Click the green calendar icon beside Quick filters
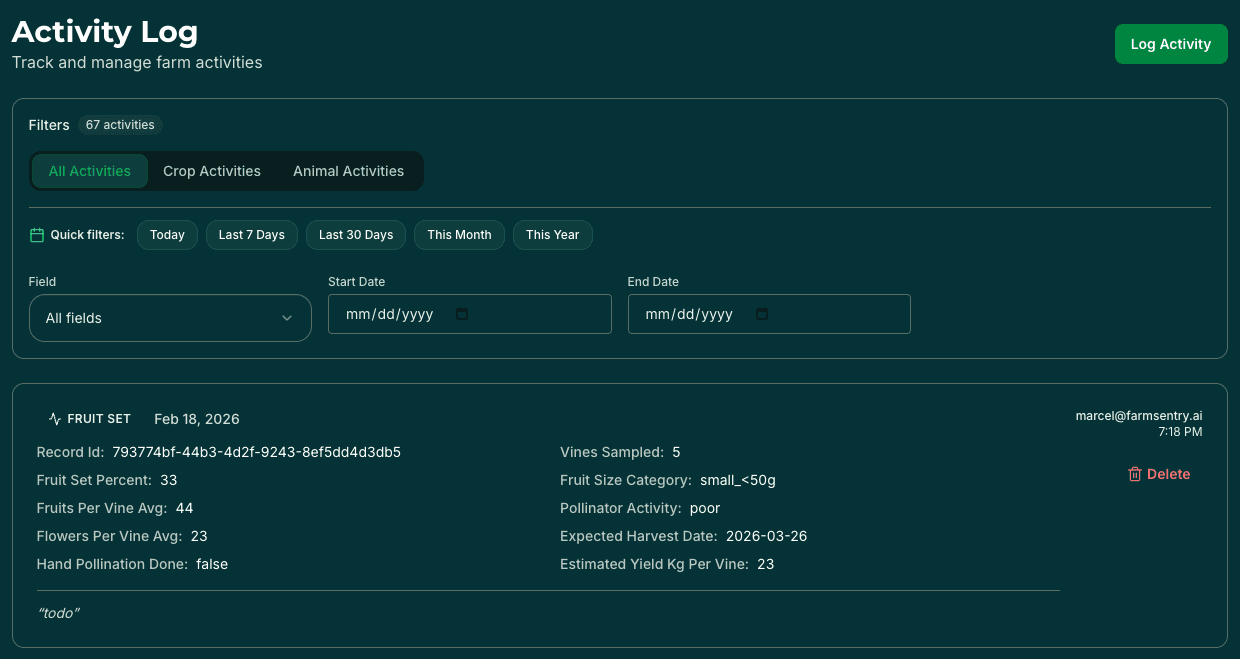Screen dimensions: 1240x659 click(x=36, y=234)
